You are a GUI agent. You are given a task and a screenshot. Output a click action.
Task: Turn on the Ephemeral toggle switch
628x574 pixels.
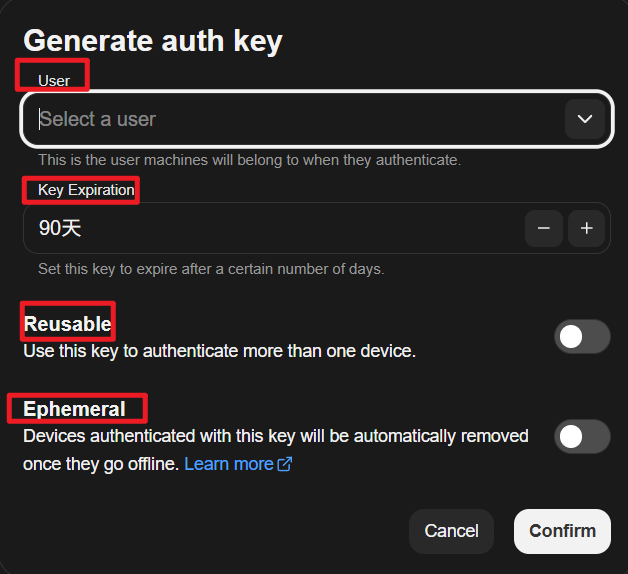(582, 437)
